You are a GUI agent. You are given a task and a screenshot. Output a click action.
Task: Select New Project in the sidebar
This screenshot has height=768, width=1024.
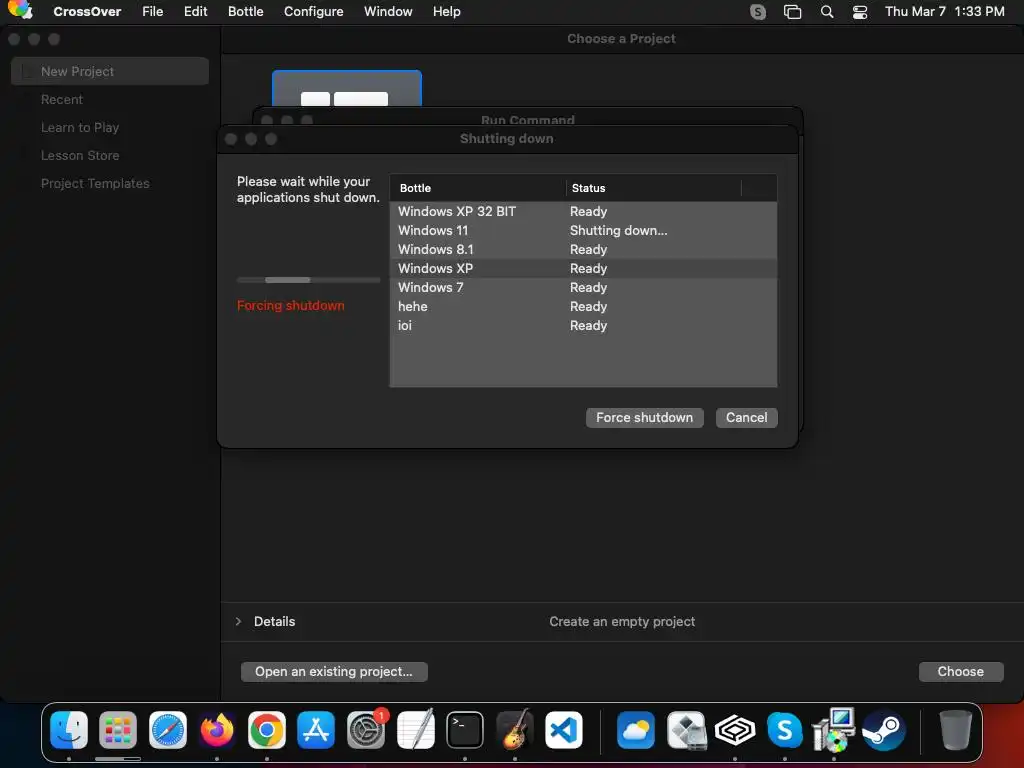coord(110,71)
